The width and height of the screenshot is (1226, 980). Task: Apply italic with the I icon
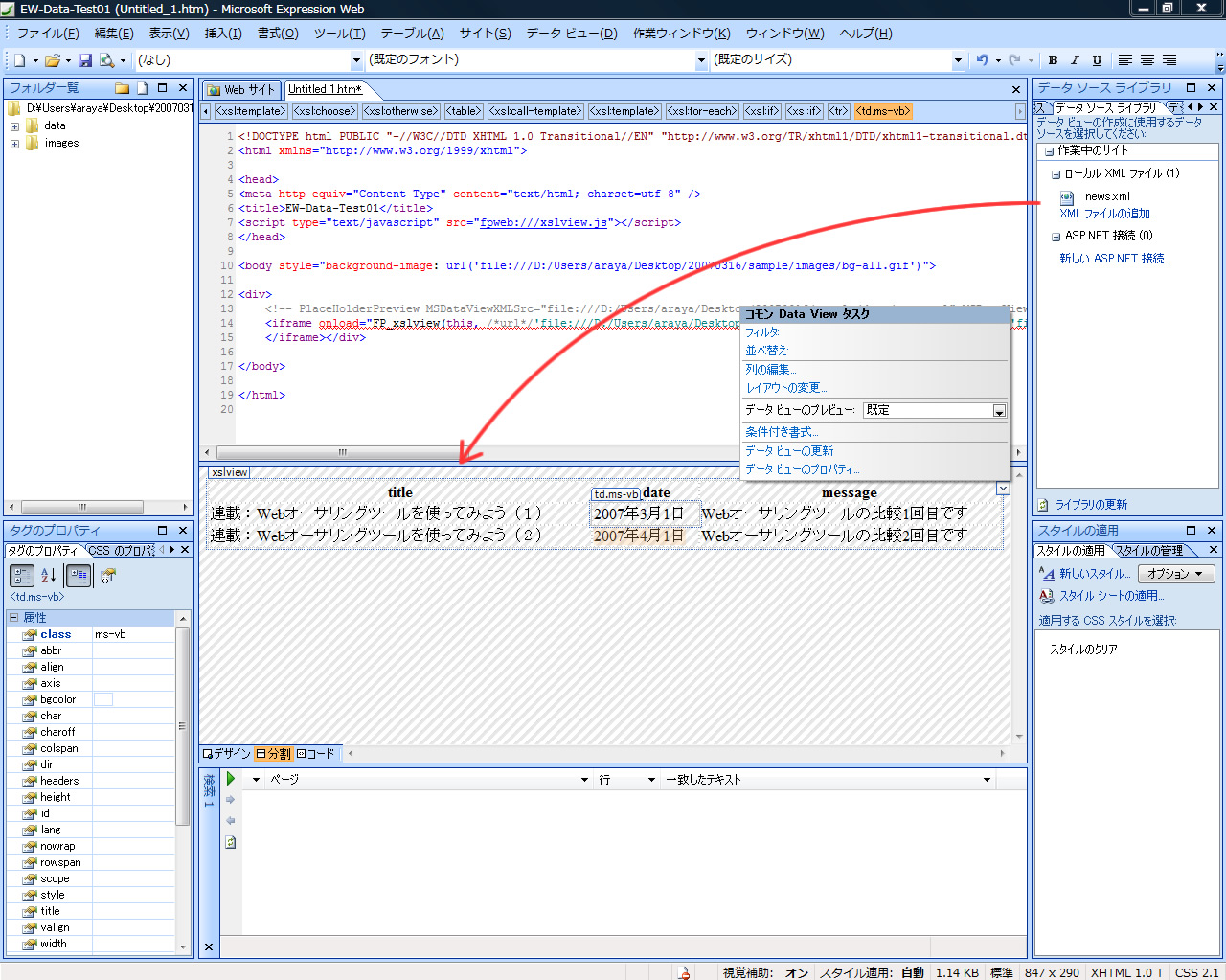(x=1075, y=60)
